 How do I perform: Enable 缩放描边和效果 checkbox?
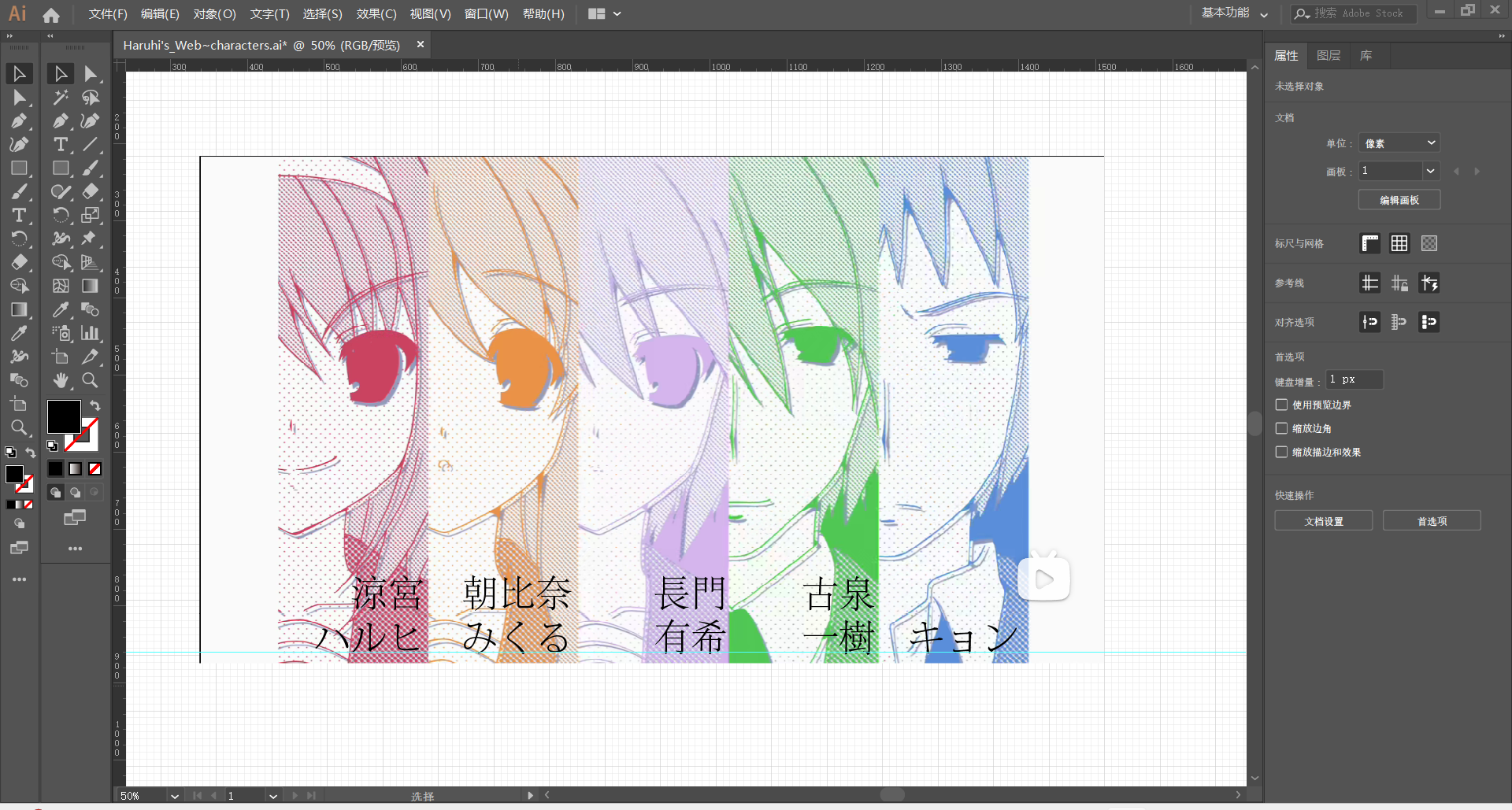pyautogui.click(x=1282, y=452)
